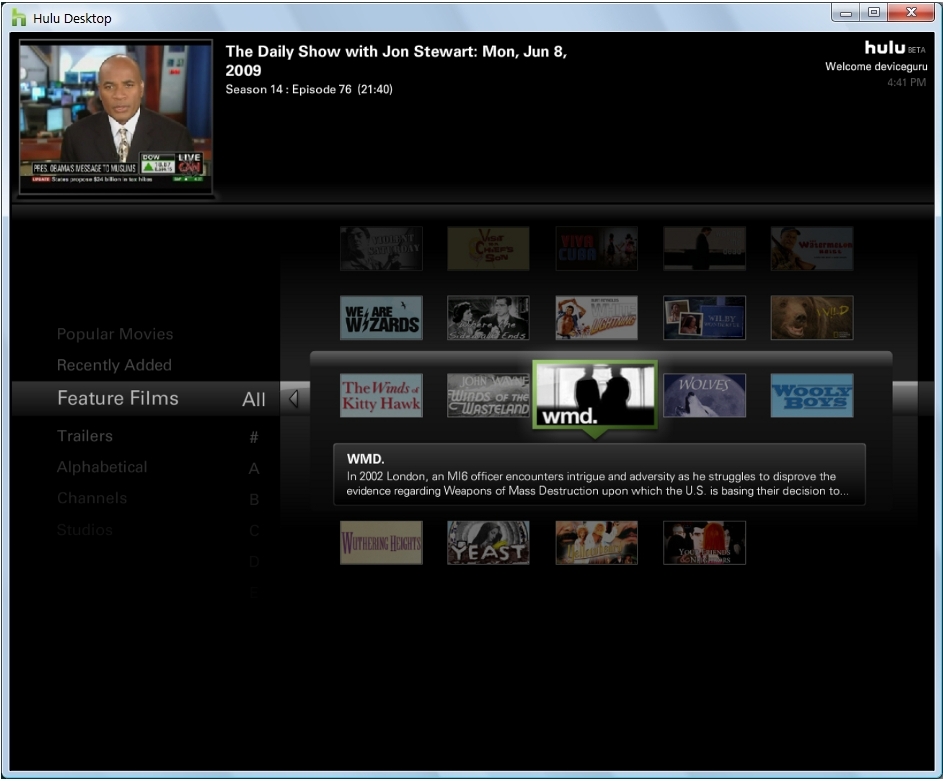The width and height of the screenshot is (943, 781).
Task: Select the All filter for Feature Films
Action: 254,399
